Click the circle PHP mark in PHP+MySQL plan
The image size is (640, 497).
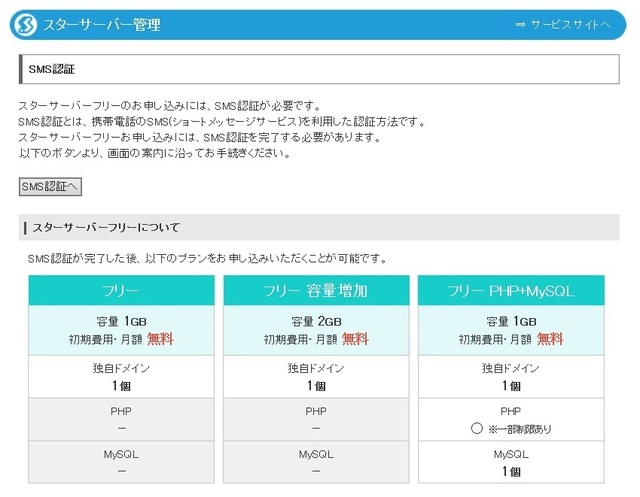477,428
